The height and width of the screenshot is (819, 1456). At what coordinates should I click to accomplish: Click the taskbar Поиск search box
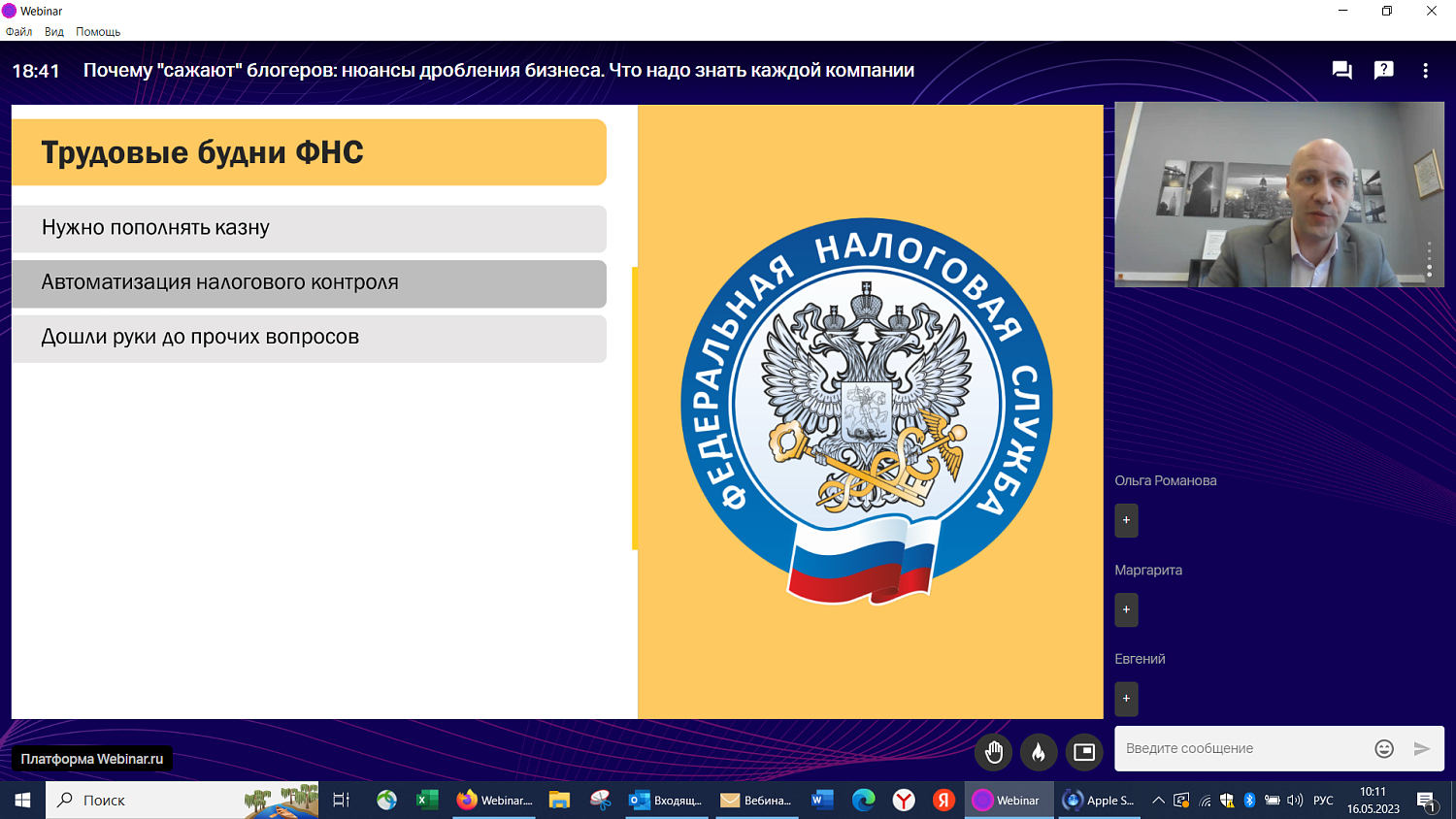coord(182,801)
